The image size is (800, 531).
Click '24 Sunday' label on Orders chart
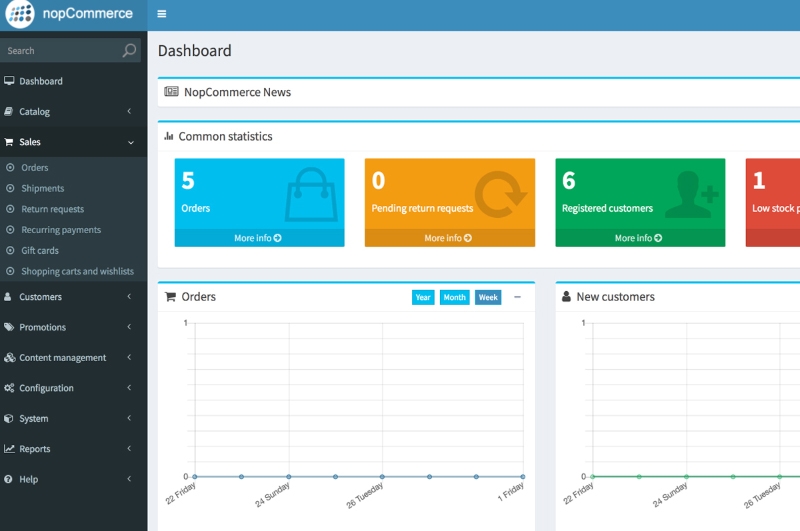[272, 494]
